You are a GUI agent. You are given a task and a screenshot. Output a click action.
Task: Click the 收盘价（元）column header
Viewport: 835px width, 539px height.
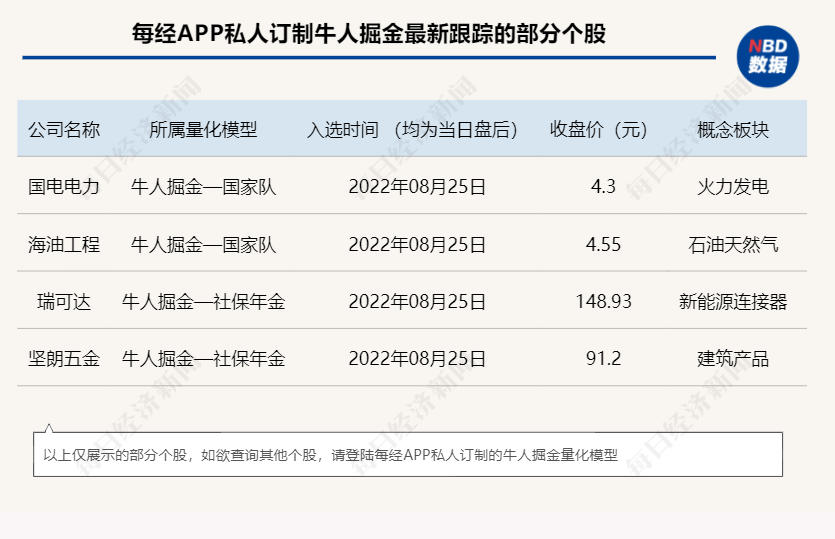tap(599, 129)
